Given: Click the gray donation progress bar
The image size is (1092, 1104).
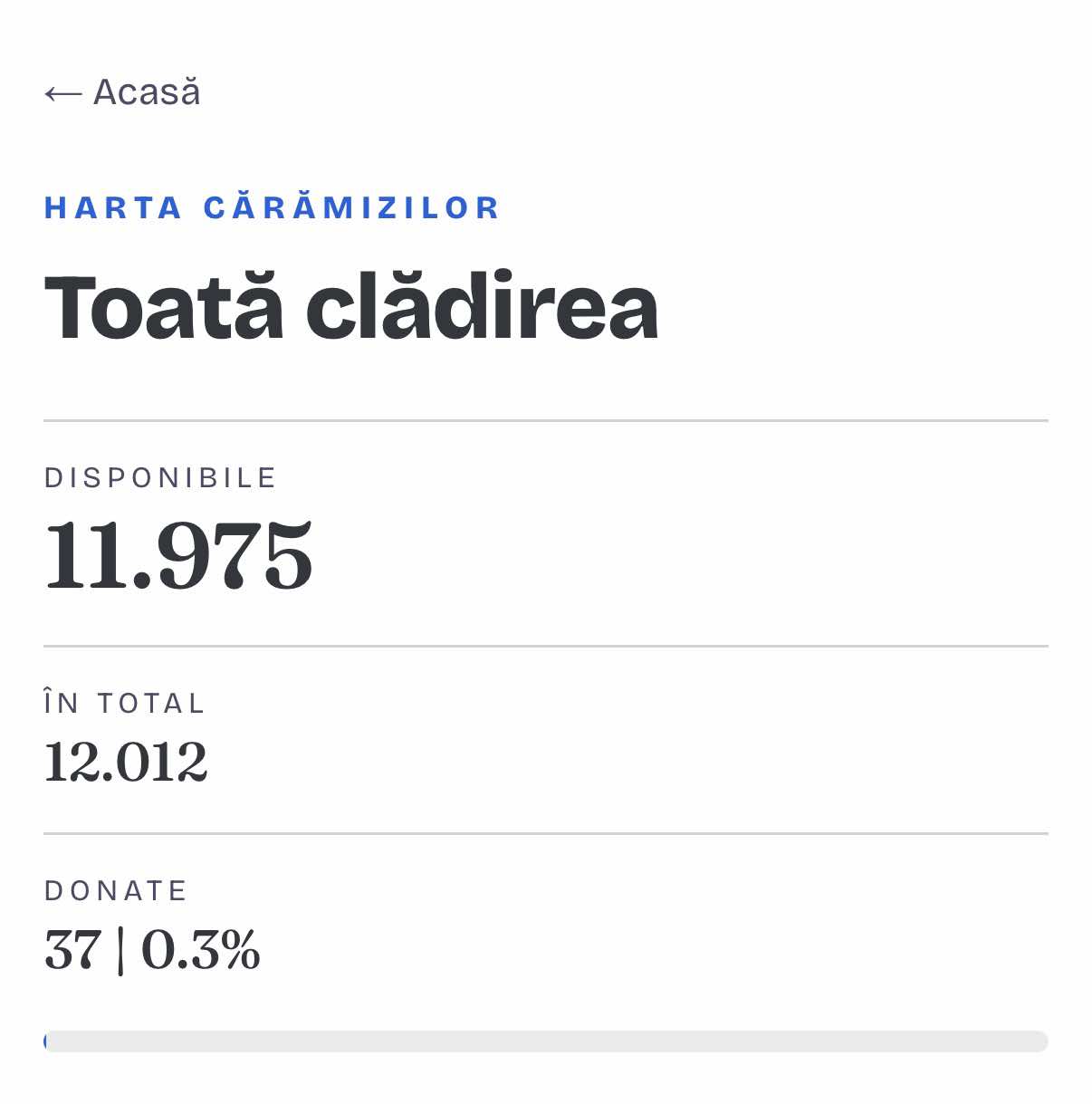Looking at the screenshot, I should click(546, 1042).
